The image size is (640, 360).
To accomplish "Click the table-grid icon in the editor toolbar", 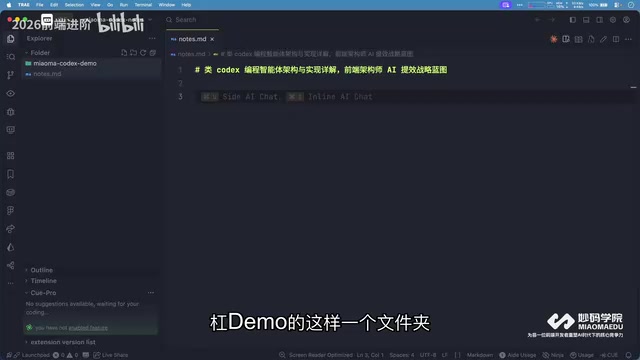I will click(x=578, y=39).
